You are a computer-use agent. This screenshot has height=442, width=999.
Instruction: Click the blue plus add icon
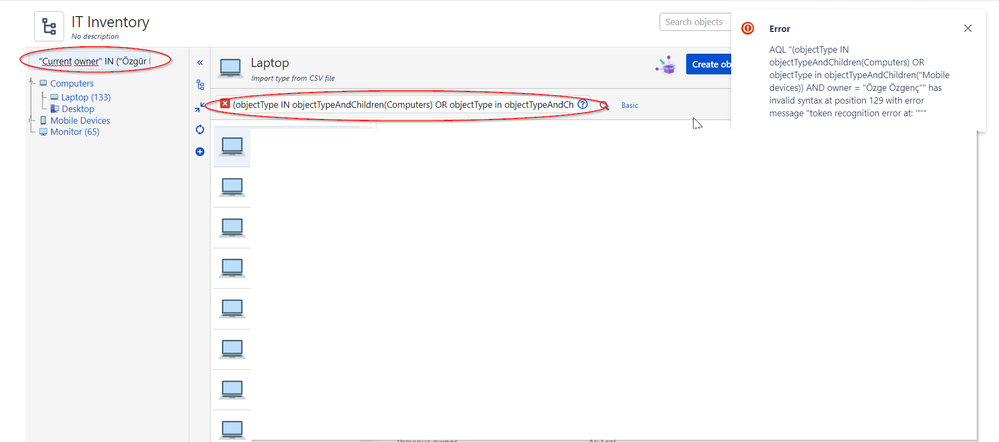tap(200, 152)
